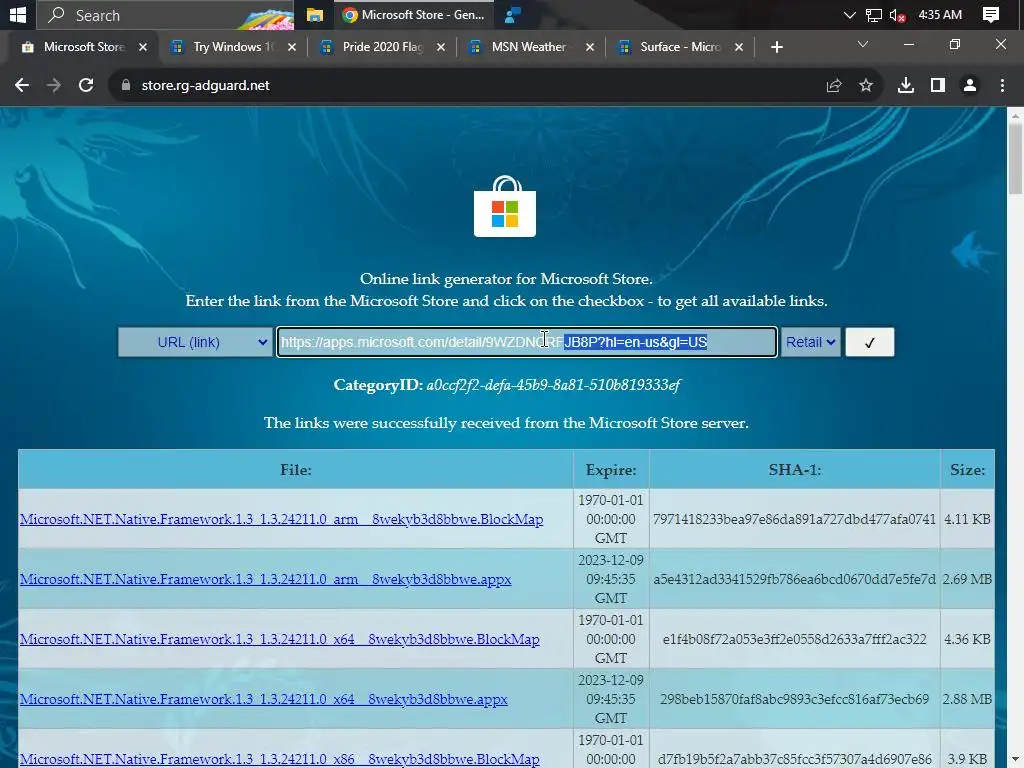The image size is (1024, 768).
Task: Download arm BlockMap NET Native Framework file
Action: (281, 519)
